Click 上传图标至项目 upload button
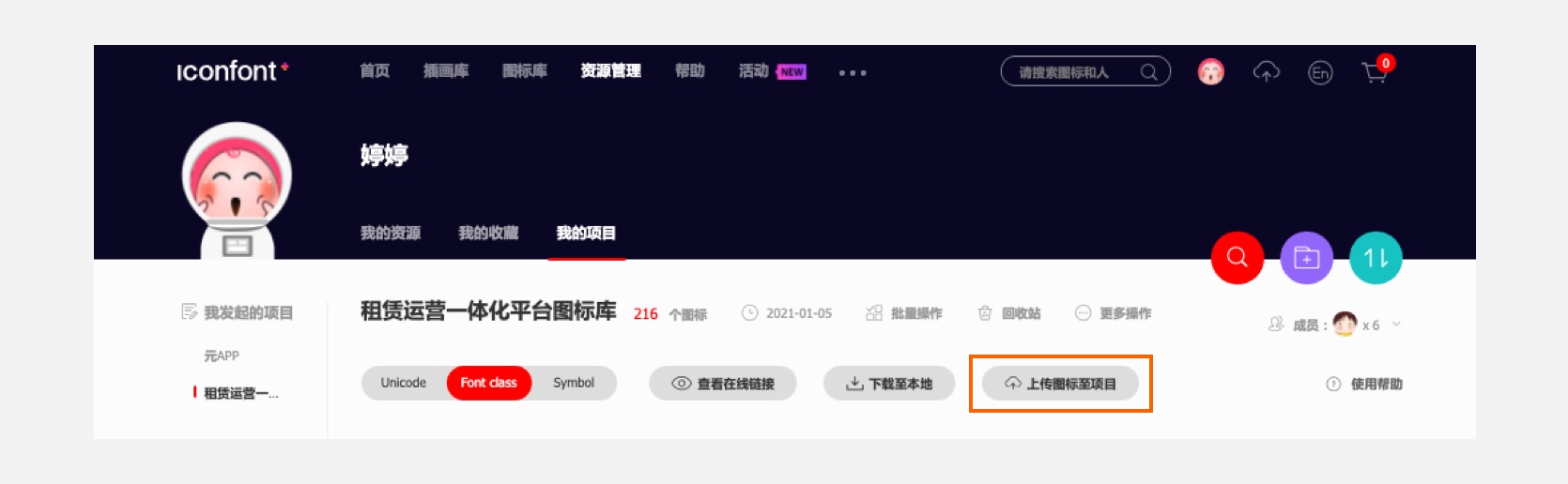The image size is (1568, 484). 1061,384
